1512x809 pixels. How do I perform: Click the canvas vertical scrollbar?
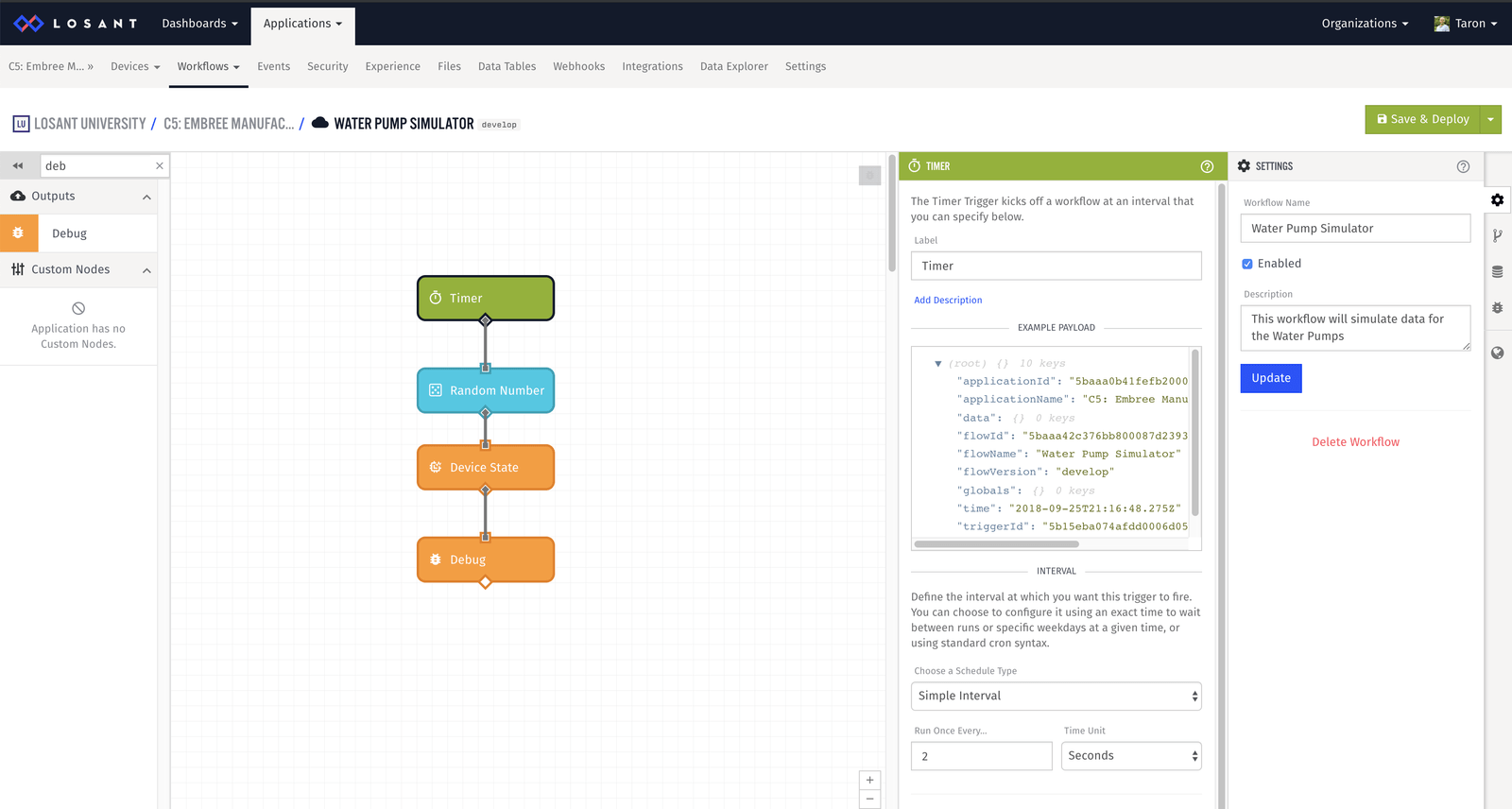point(892,214)
